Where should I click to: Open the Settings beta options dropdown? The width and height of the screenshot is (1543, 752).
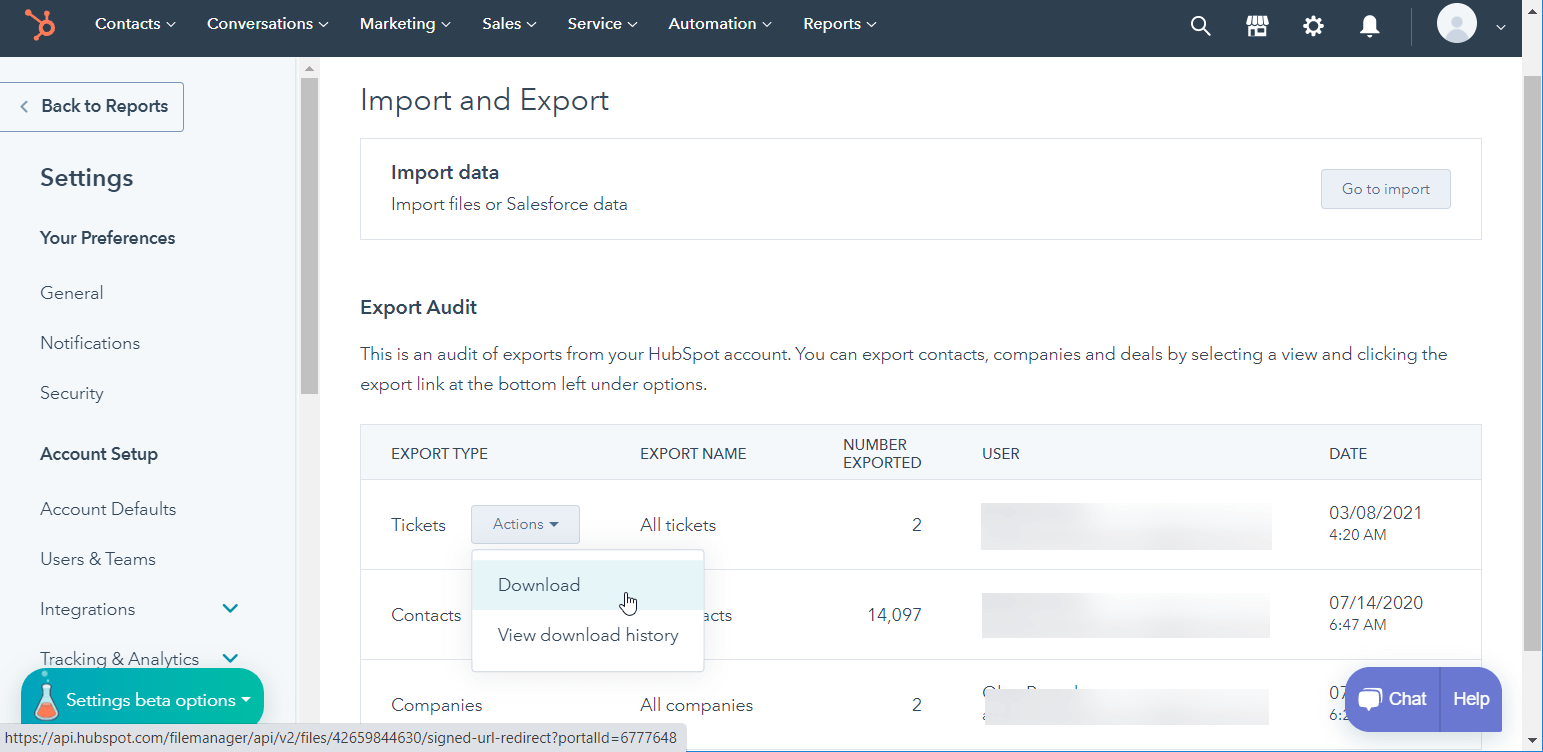click(x=148, y=699)
